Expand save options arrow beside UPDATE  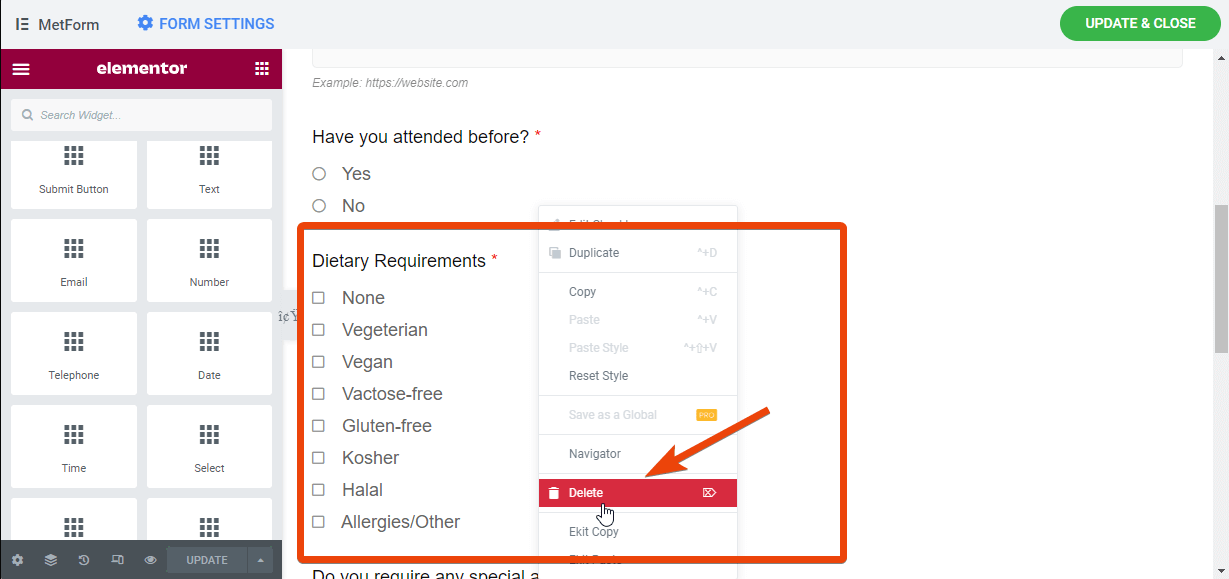coord(260,560)
